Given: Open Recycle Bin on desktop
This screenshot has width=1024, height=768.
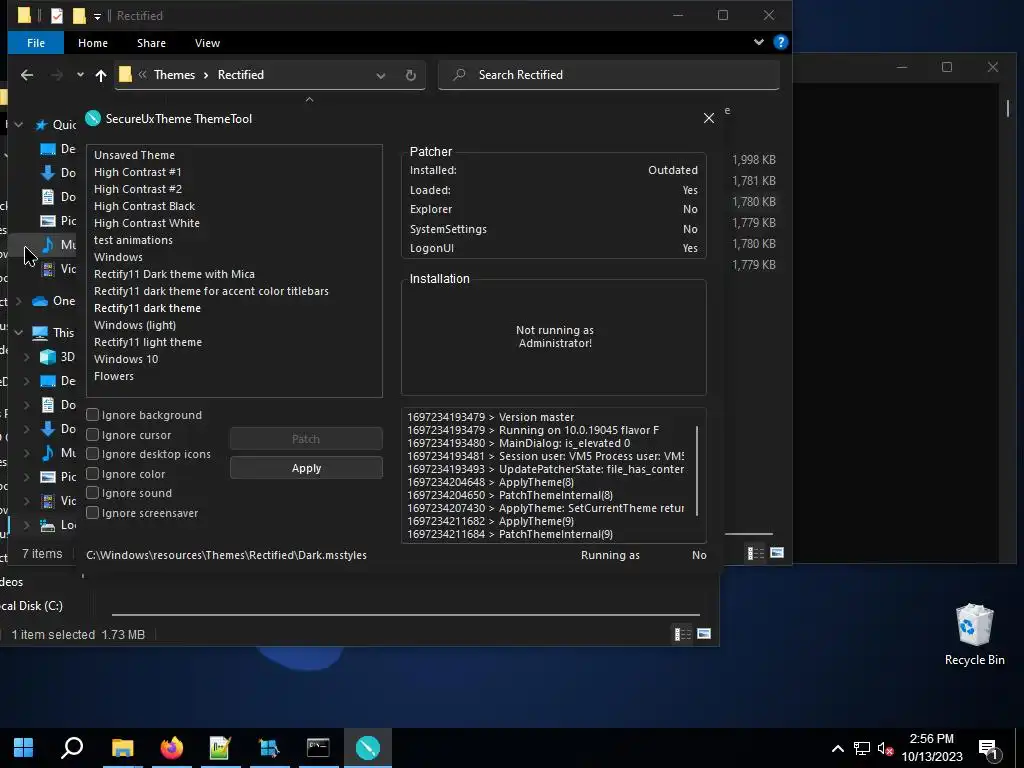Looking at the screenshot, I should [974, 635].
